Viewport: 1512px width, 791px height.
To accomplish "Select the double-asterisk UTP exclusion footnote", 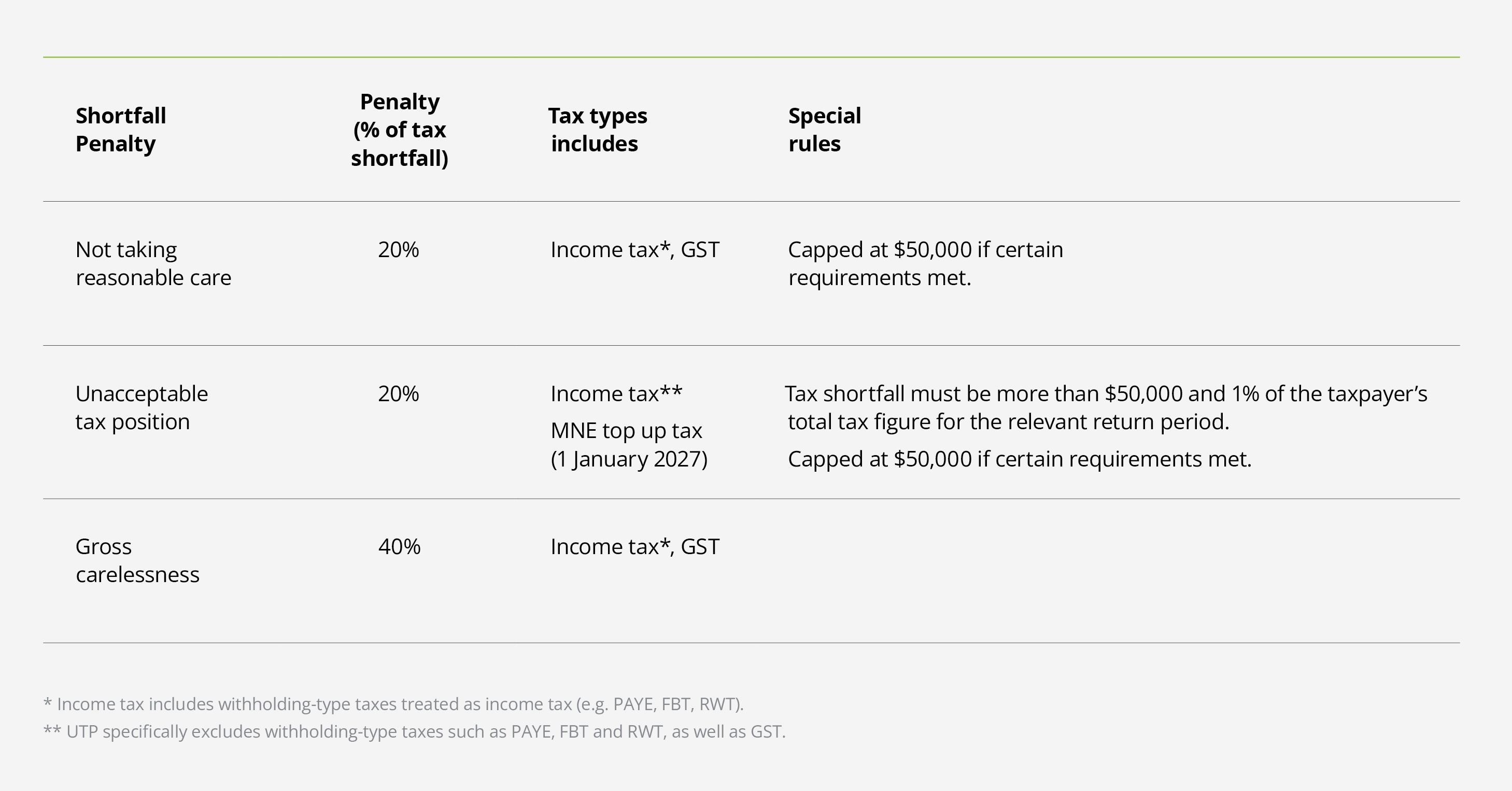I will (414, 732).
